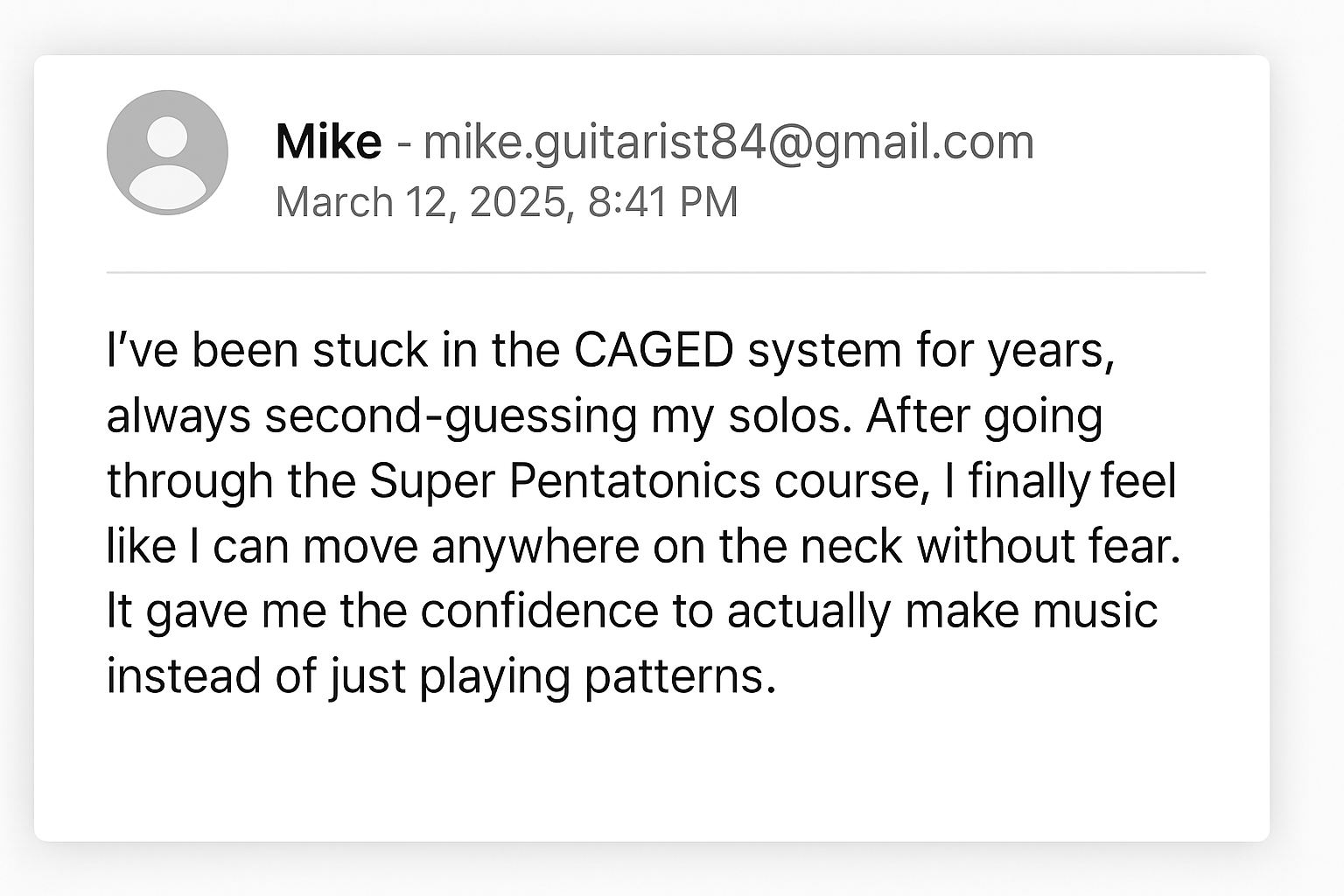Image resolution: width=1344 pixels, height=896 pixels.
Task: Click the horizontal divider below the header
Action: click(x=656, y=273)
